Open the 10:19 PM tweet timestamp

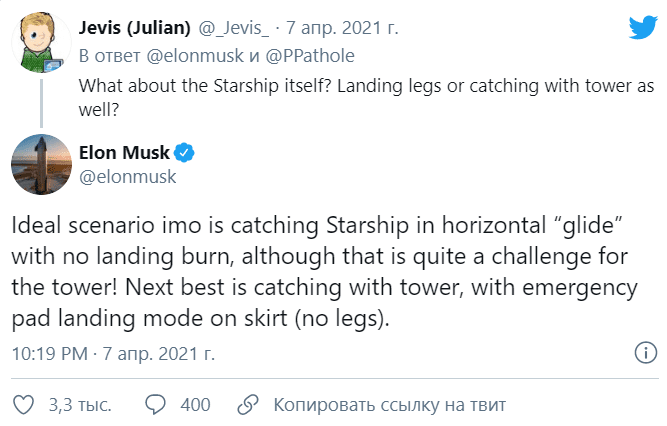point(52,353)
